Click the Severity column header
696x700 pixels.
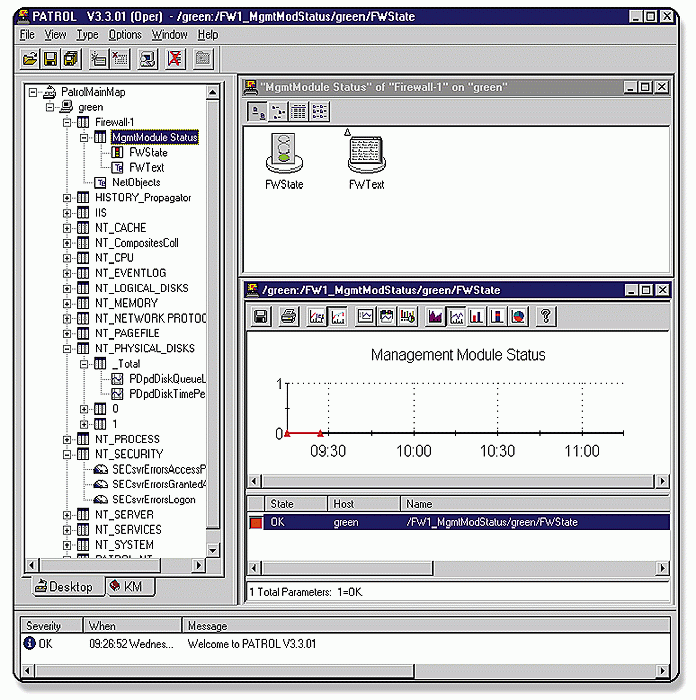pyautogui.click(x=51, y=625)
